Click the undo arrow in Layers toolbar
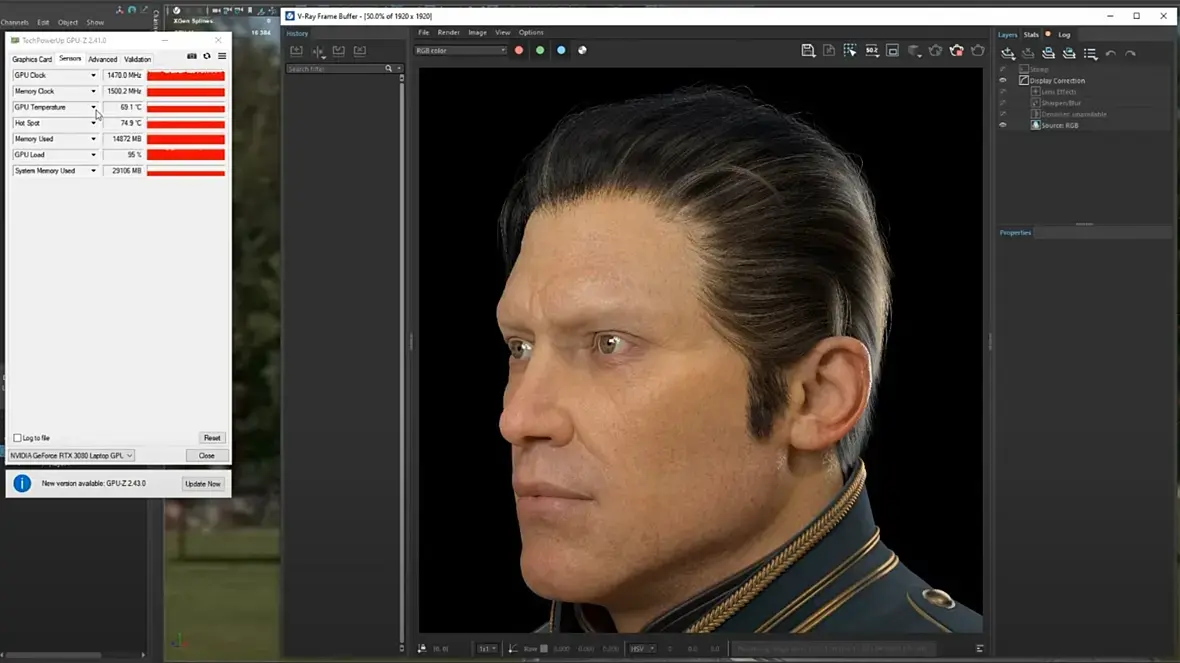 1111,54
